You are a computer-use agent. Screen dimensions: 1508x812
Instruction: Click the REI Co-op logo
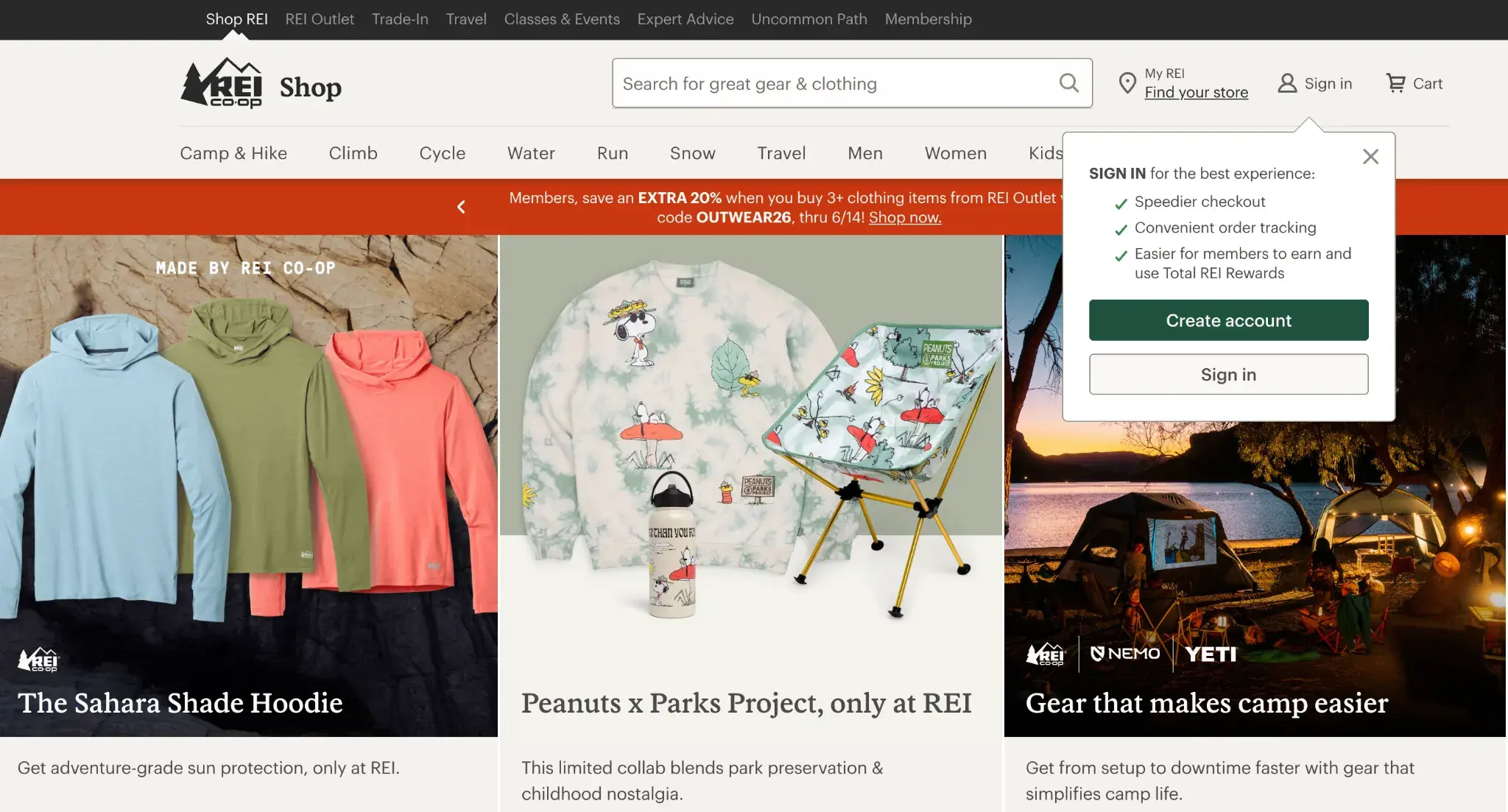click(x=222, y=83)
